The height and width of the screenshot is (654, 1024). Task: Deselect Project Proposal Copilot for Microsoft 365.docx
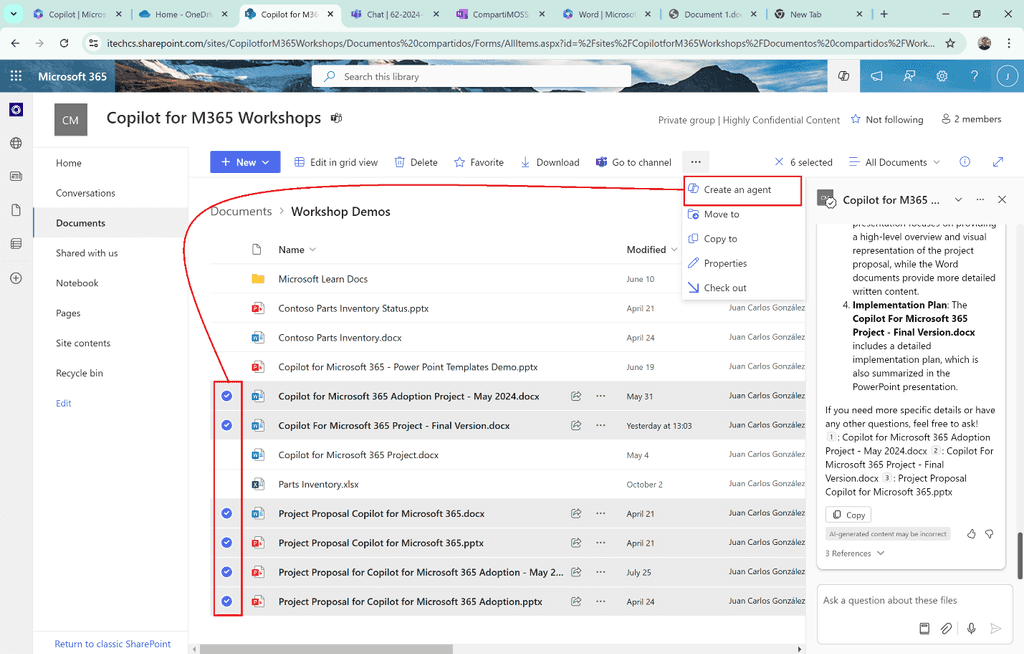(227, 514)
